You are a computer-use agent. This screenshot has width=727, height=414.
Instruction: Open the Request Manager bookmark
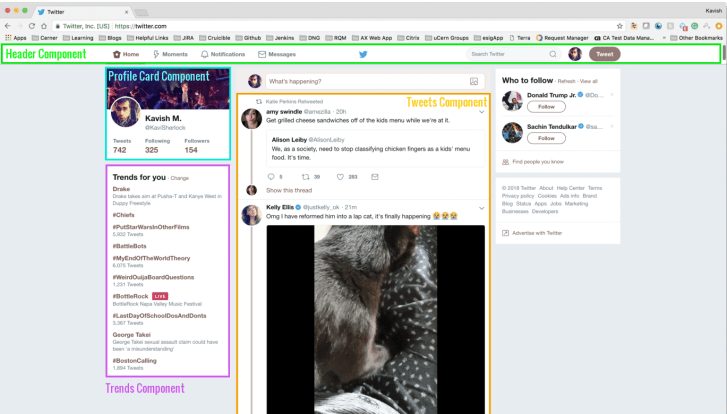(x=562, y=38)
